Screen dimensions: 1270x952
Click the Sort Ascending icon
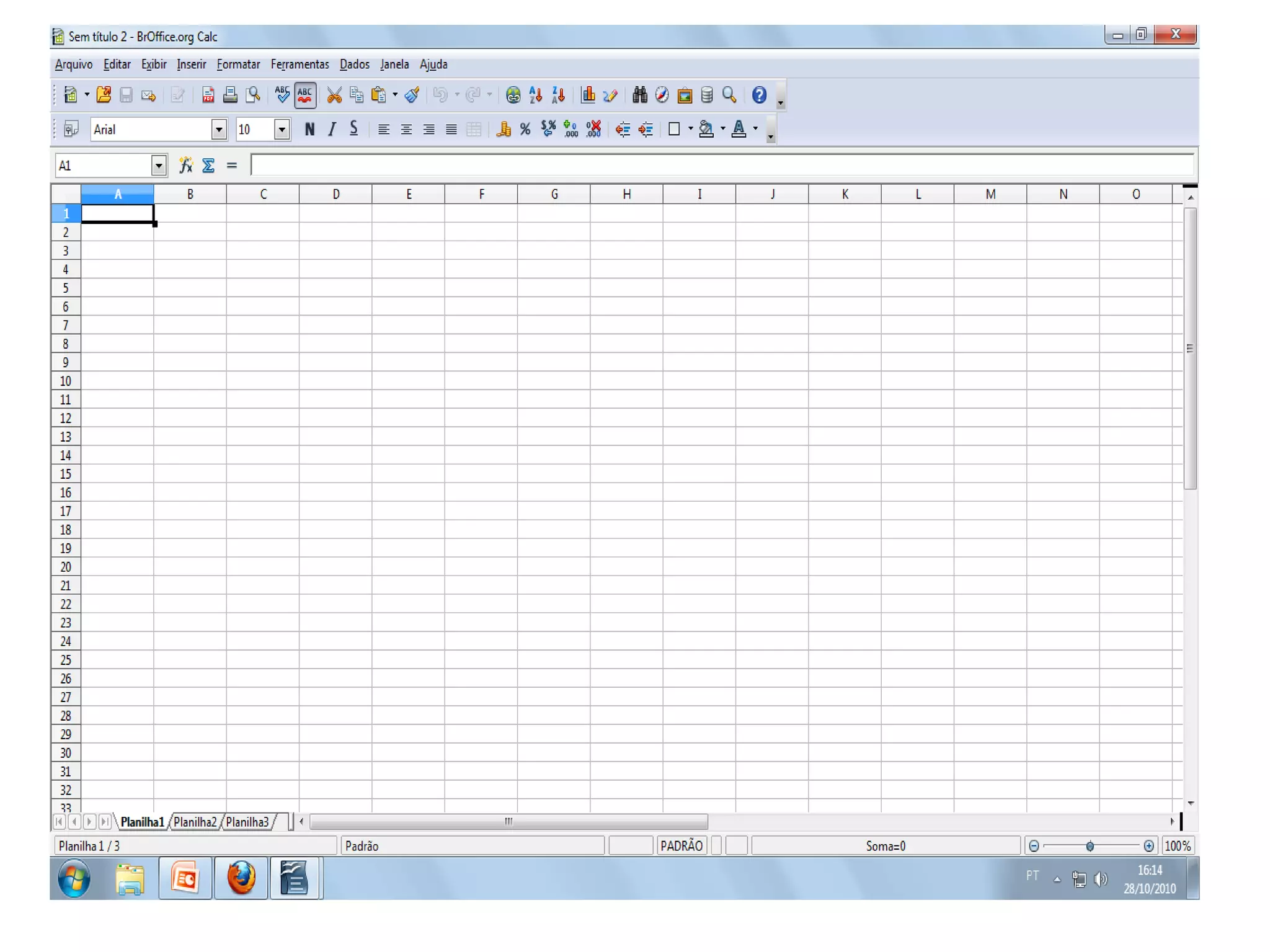coord(536,95)
